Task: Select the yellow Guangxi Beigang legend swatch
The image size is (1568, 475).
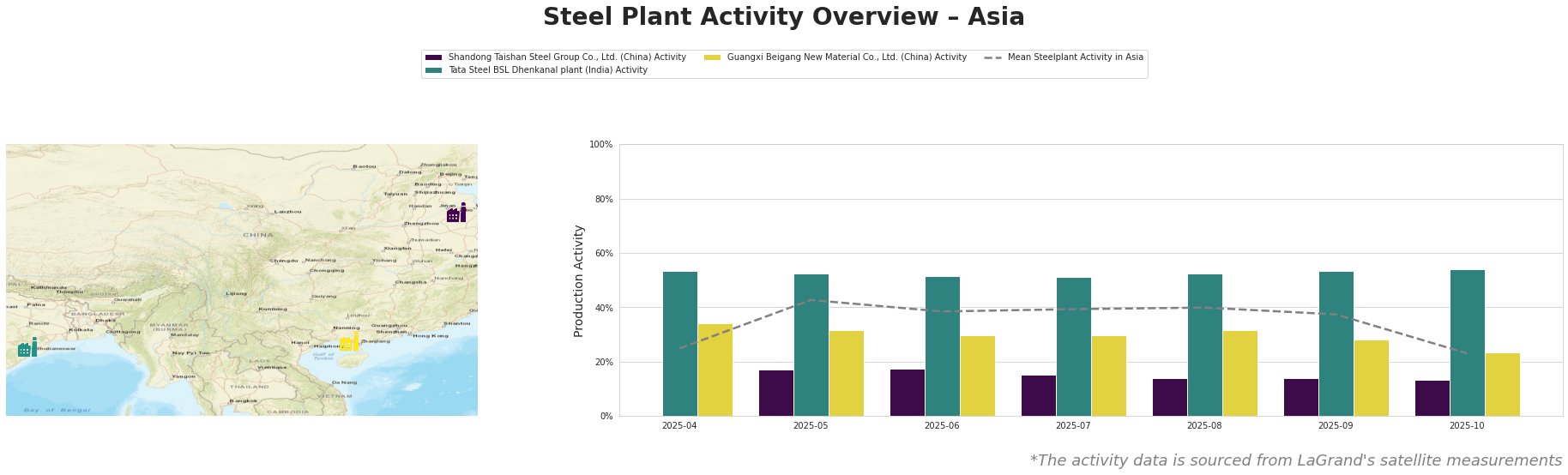Action: pyautogui.click(x=712, y=57)
